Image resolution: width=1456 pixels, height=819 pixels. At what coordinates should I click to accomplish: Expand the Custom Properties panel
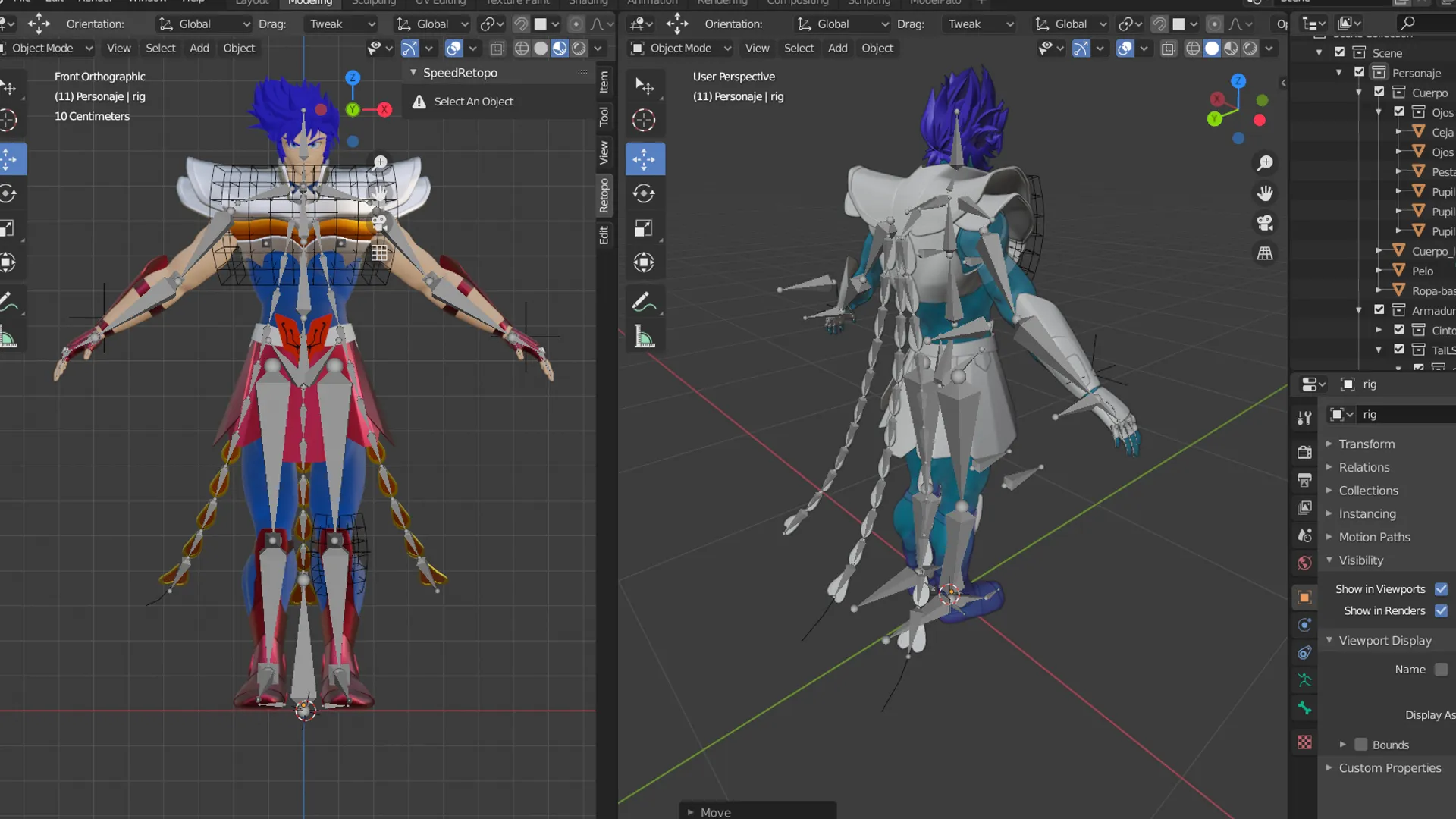[x=1389, y=767]
